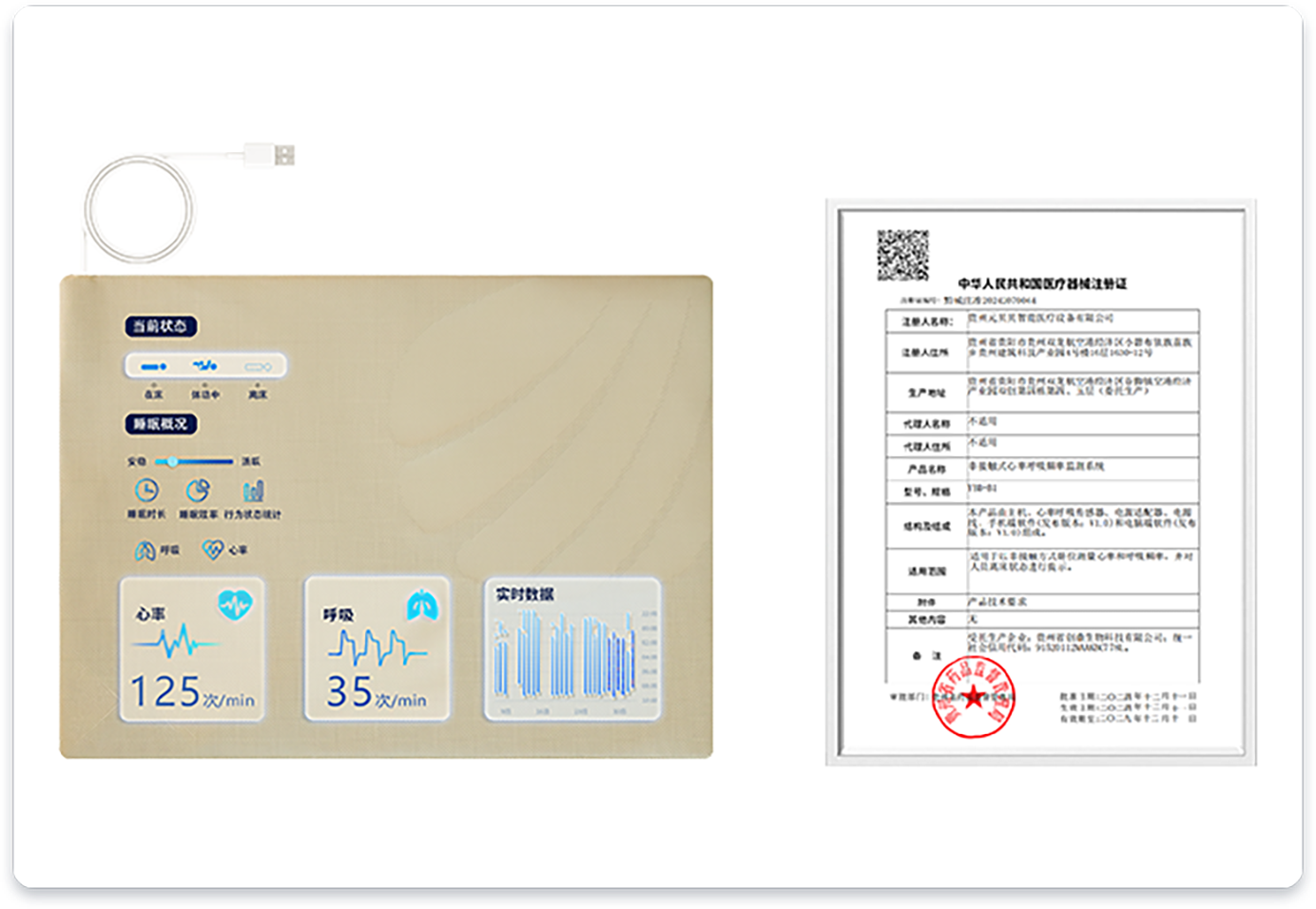Viewport: 1316px width, 909px height.
Task: Click the 产品技术要求 attachment value
Action: pyautogui.click(x=997, y=602)
